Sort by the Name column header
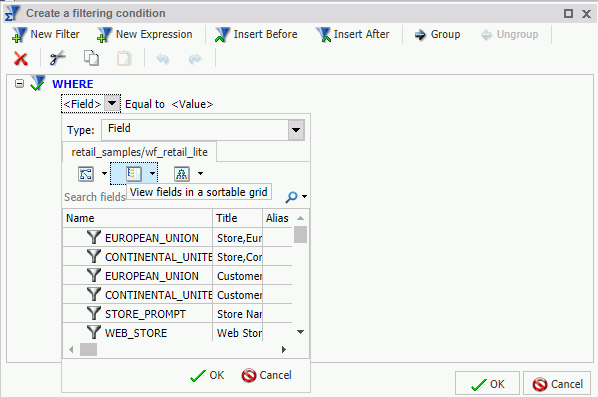This screenshot has width=598, height=397. click(x=138, y=218)
